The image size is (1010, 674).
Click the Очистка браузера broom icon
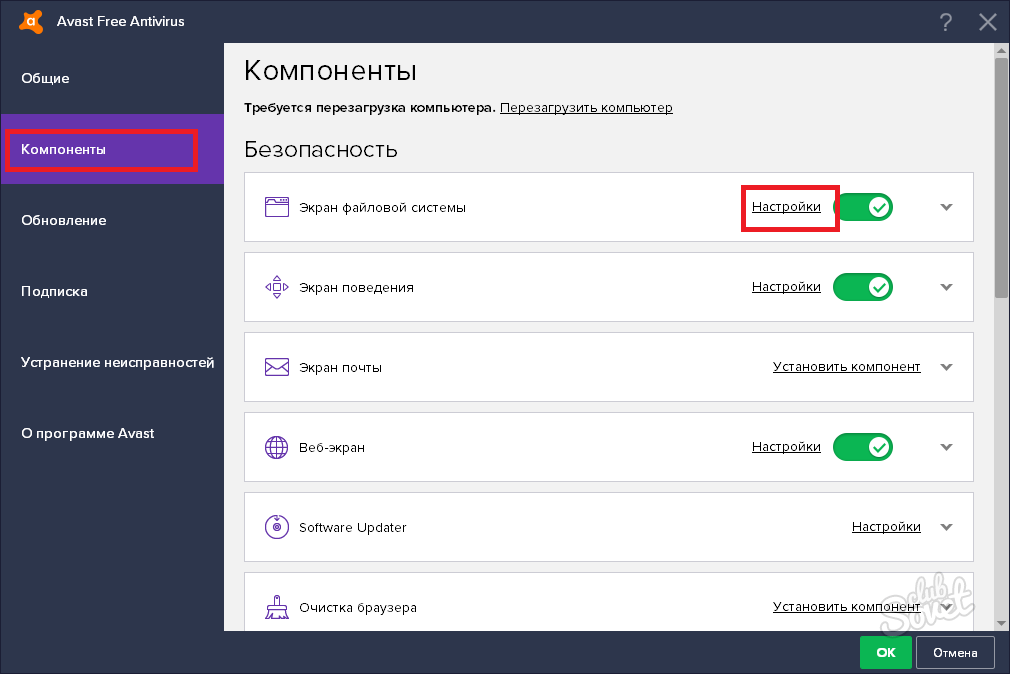(x=276, y=607)
